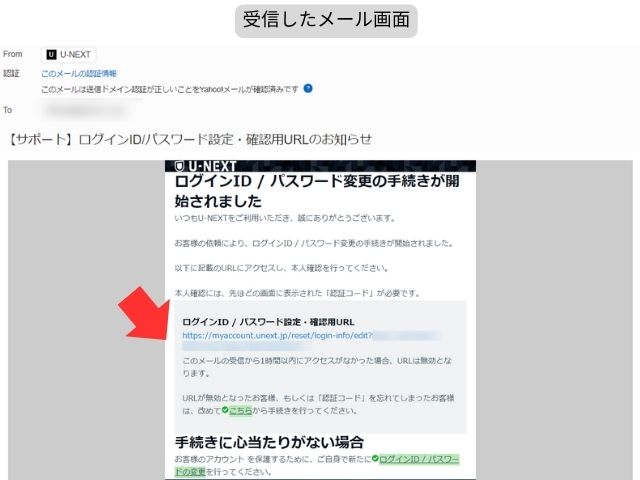The width and height of the screenshot is (640, 480).
Task: Click the blue authentication help question icon
Action: [308, 88]
